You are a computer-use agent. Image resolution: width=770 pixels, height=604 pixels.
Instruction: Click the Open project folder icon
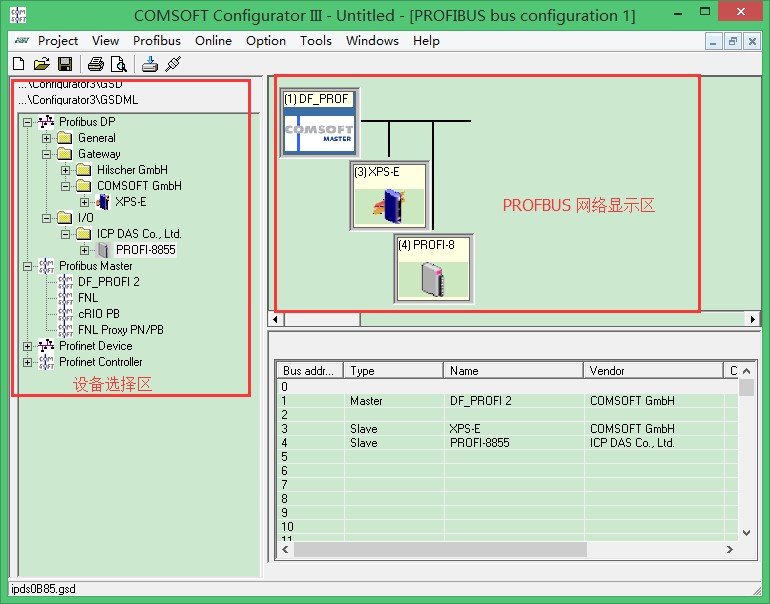(42, 64)
